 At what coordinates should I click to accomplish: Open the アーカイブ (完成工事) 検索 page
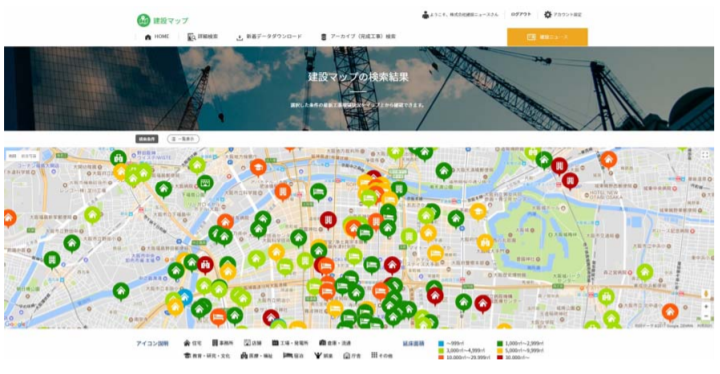click(358, 37)
